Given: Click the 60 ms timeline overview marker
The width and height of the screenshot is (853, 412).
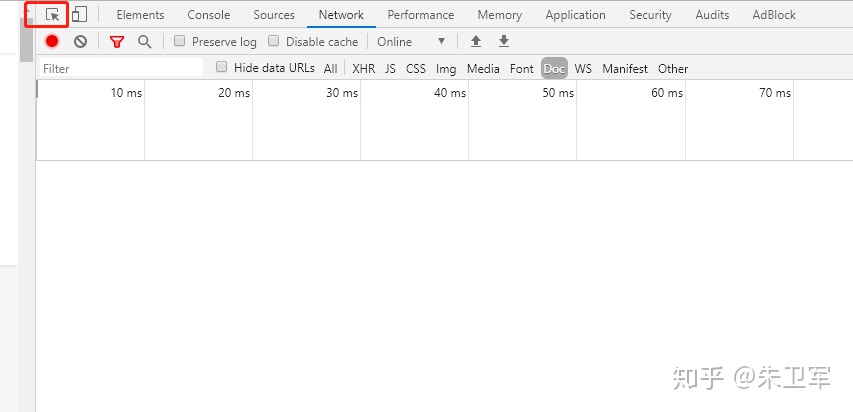Looking at the screenshot, I should click(x=667, y=93).
